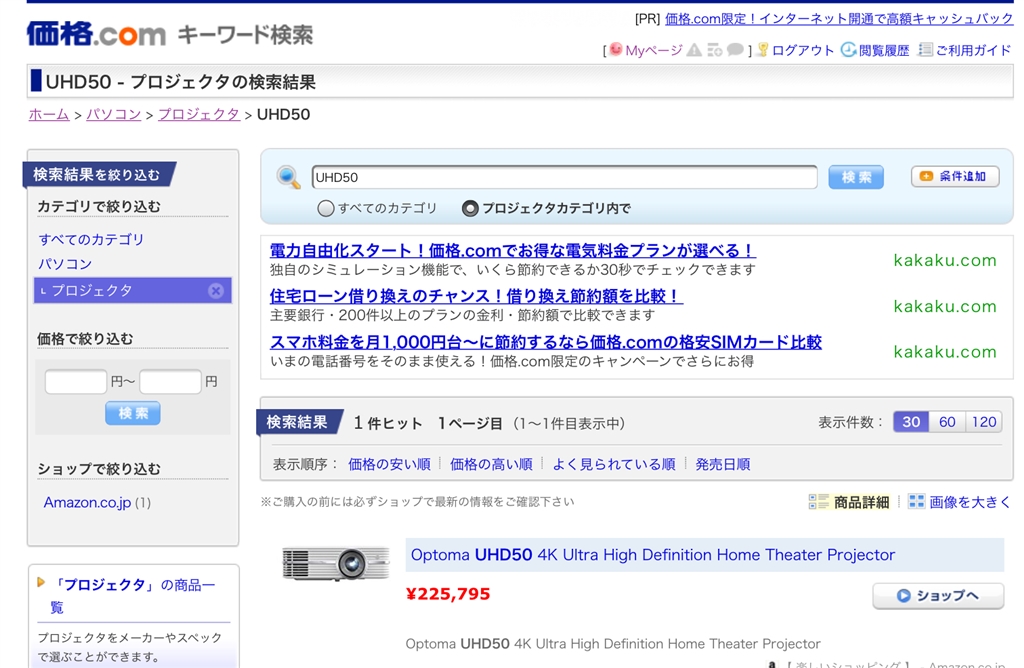The height and width of the screenshot is (668, 1024).
Task: Click the first kakaku.com ad domain text
Action: click(x=945, y=261)
